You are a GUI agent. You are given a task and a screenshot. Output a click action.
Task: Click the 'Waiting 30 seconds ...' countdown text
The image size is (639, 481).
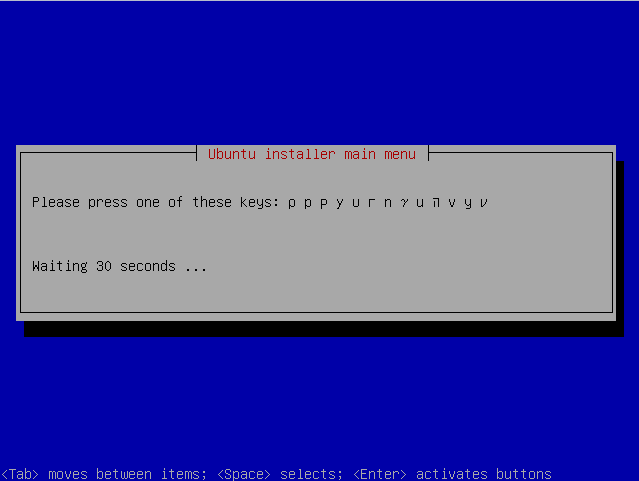[119, 267]
